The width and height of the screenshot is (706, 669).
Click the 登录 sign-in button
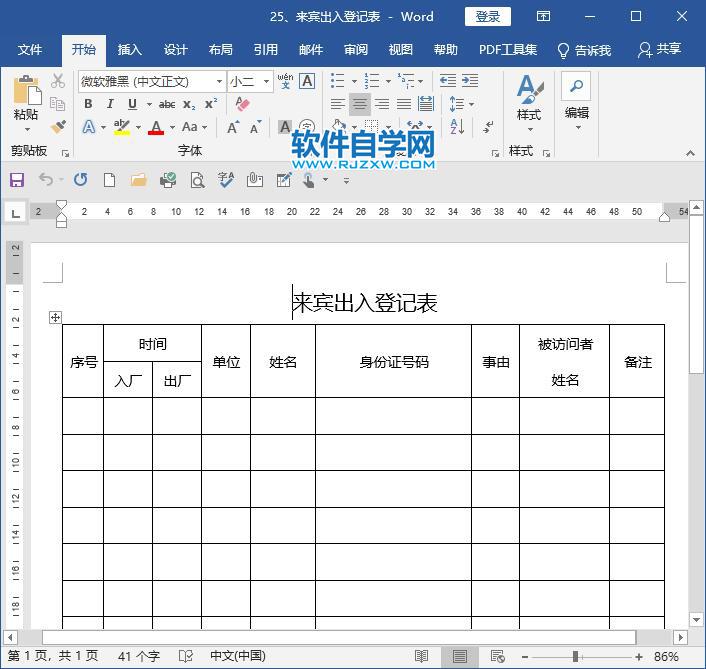488,17
